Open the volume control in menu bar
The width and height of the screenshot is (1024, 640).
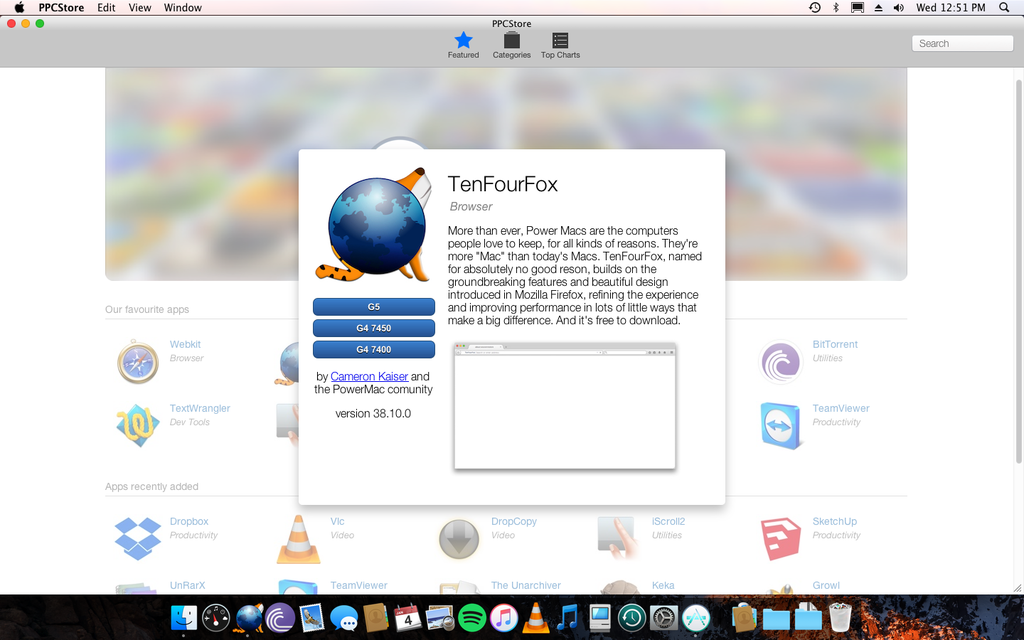tap(899, 8)
